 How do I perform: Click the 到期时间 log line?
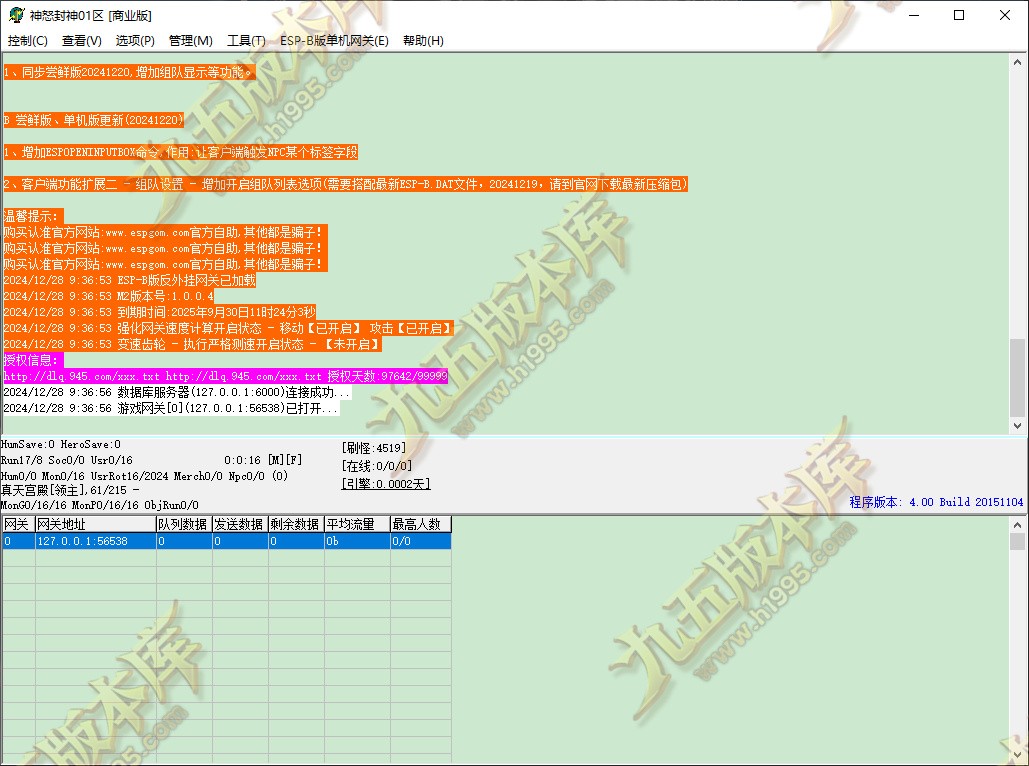pyautogui.click(x=159, y=312)
